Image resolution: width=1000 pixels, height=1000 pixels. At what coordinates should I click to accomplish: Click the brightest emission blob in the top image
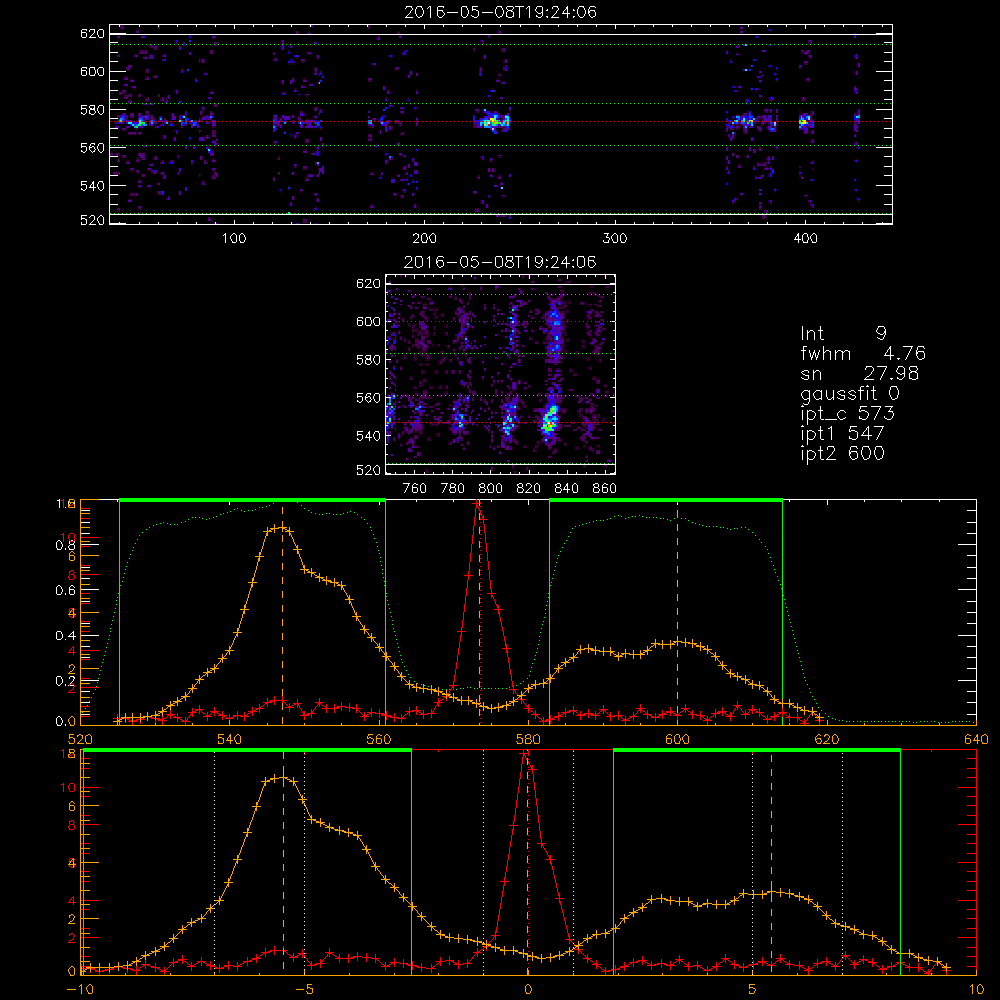[491, 121]
